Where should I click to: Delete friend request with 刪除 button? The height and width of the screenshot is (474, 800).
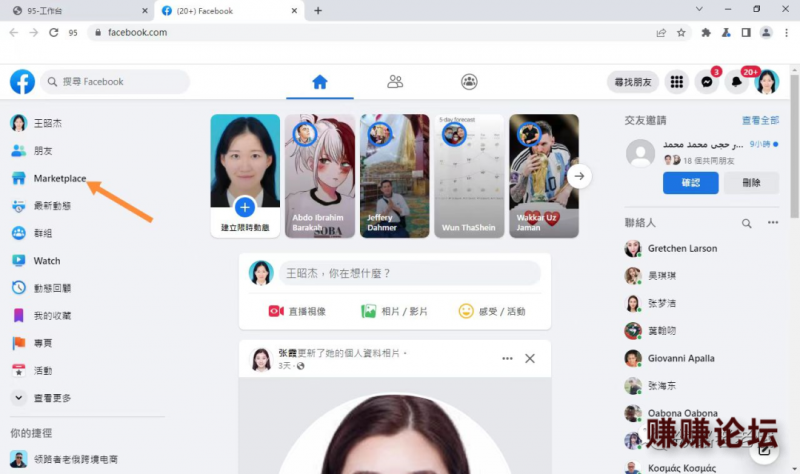coord(751,183)
